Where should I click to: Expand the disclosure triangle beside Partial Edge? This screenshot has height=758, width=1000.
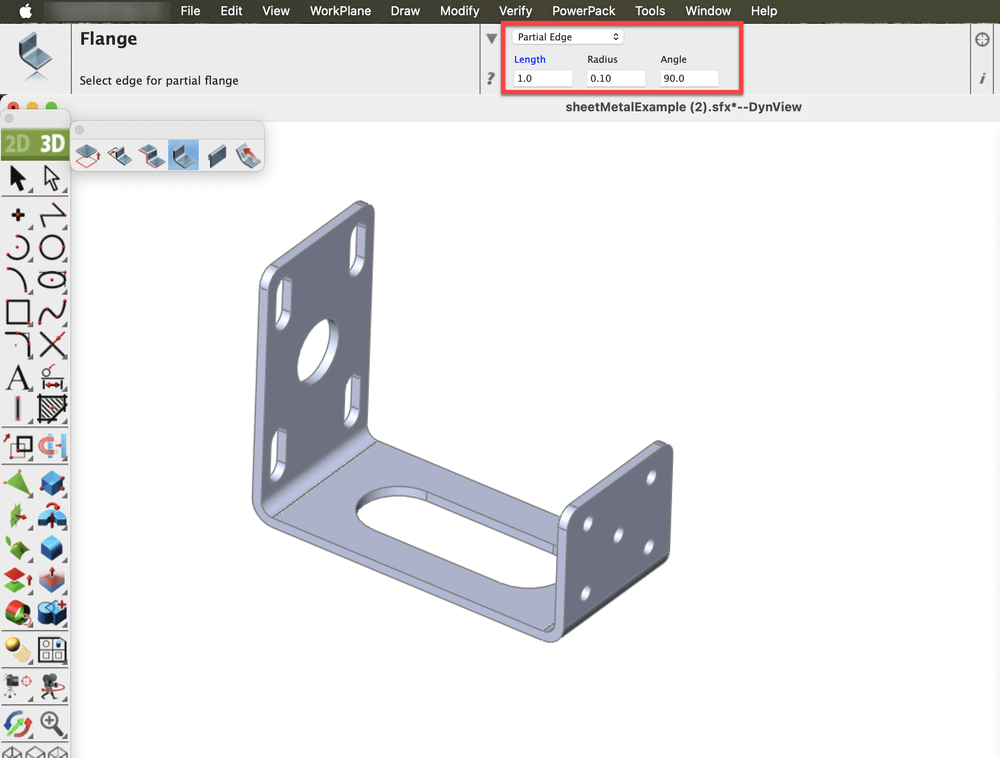pyautogui.click(x=491, y=39)
